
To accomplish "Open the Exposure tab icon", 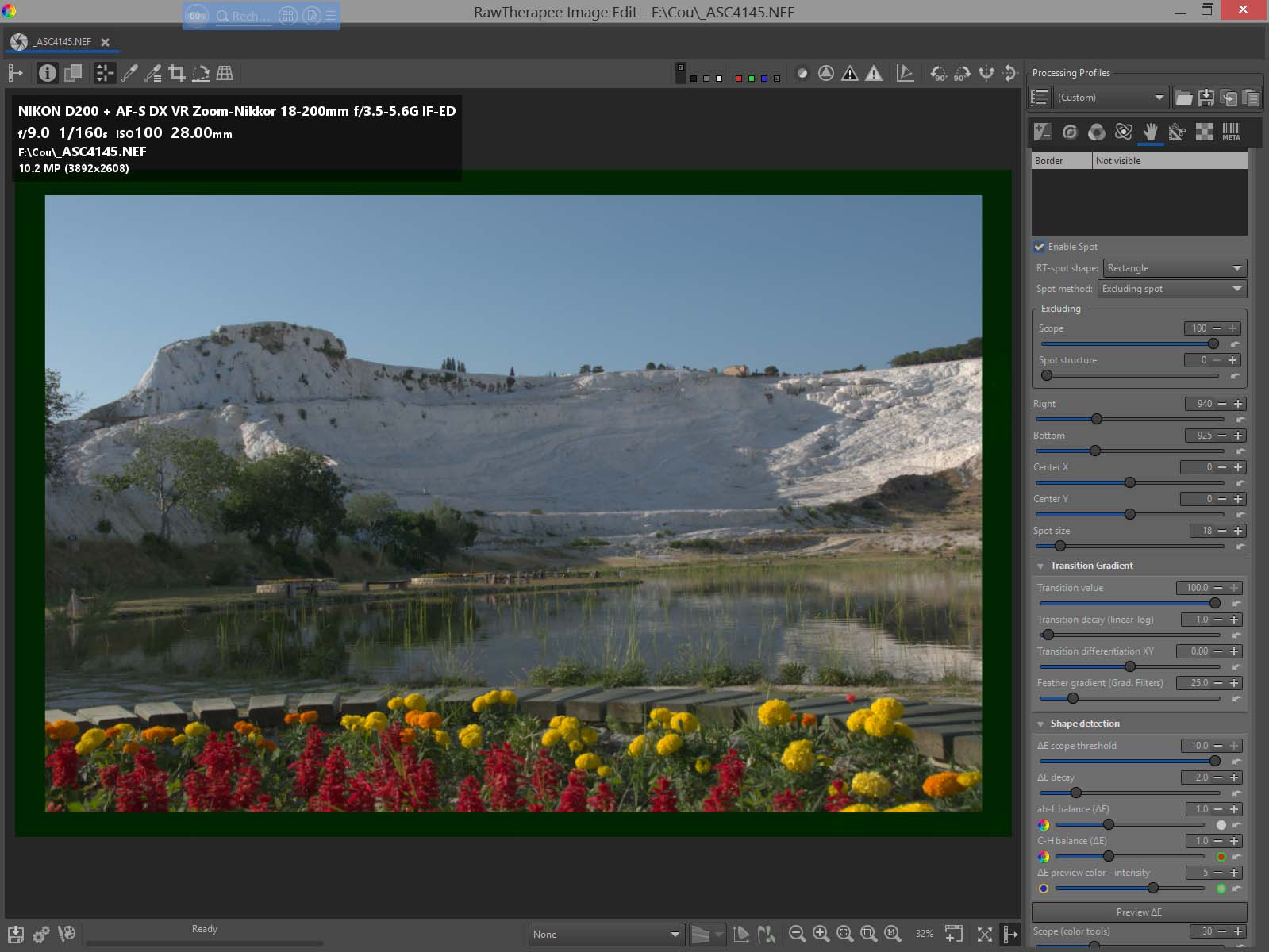I will [1043, 132].
